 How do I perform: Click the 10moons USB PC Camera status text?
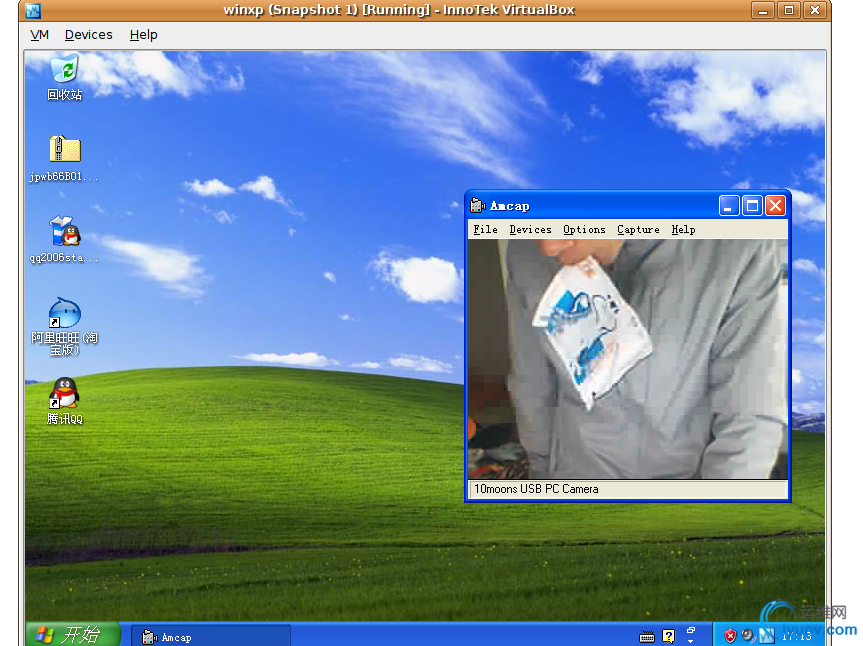536,489
